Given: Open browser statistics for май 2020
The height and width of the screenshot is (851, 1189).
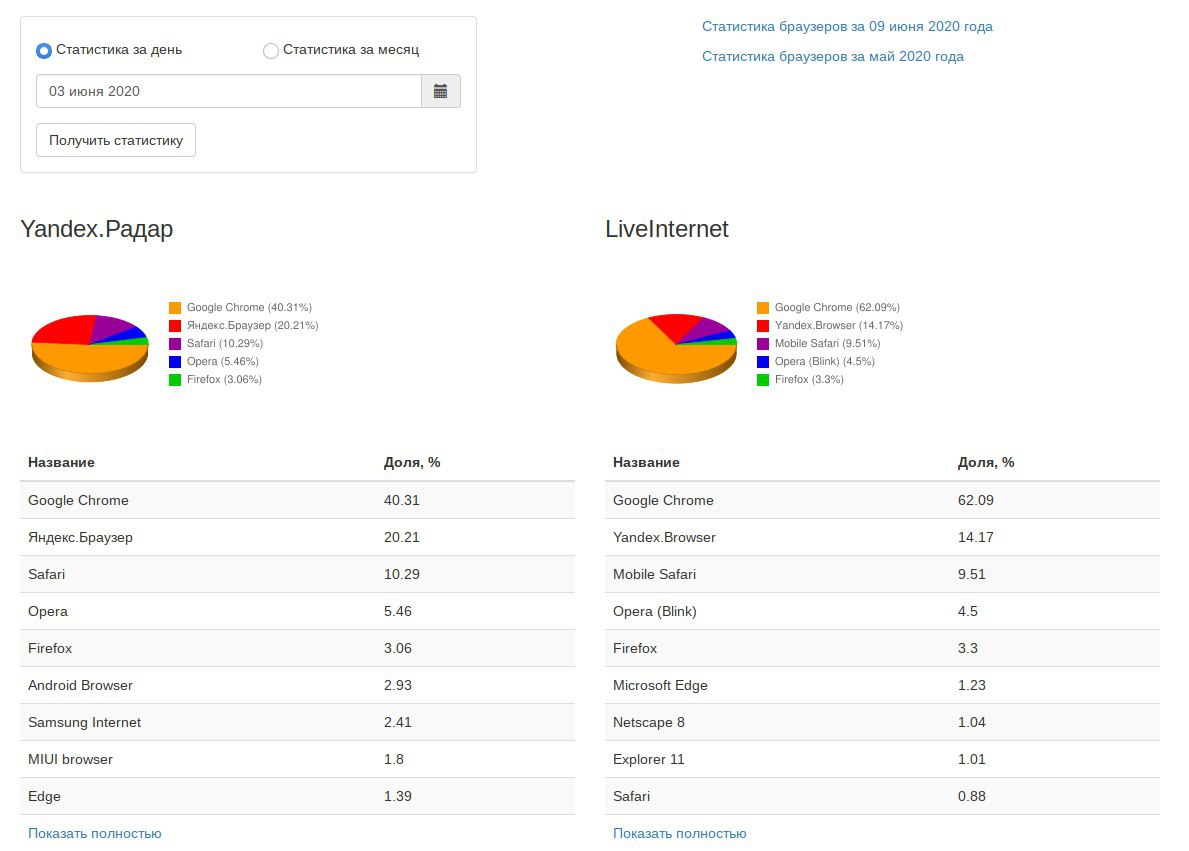Looking at the screenshot, I should pyautogui.click(x=833, y=56).
